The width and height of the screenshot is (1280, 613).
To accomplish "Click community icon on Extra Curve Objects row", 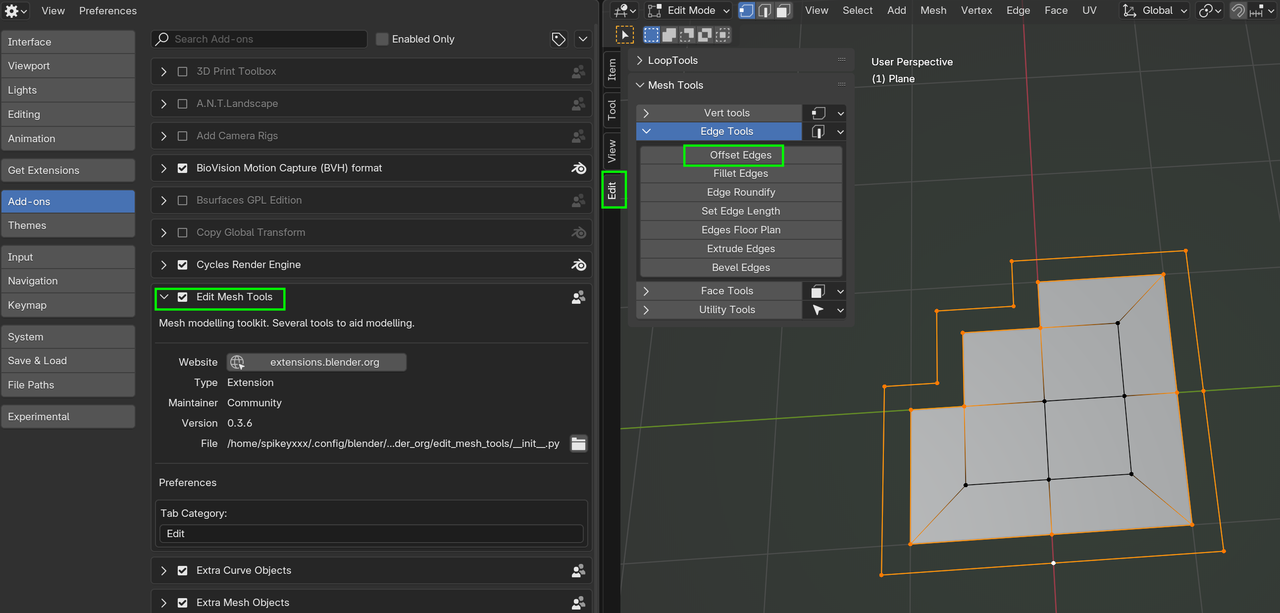I will pyautogui.click(x=578, y=571).
